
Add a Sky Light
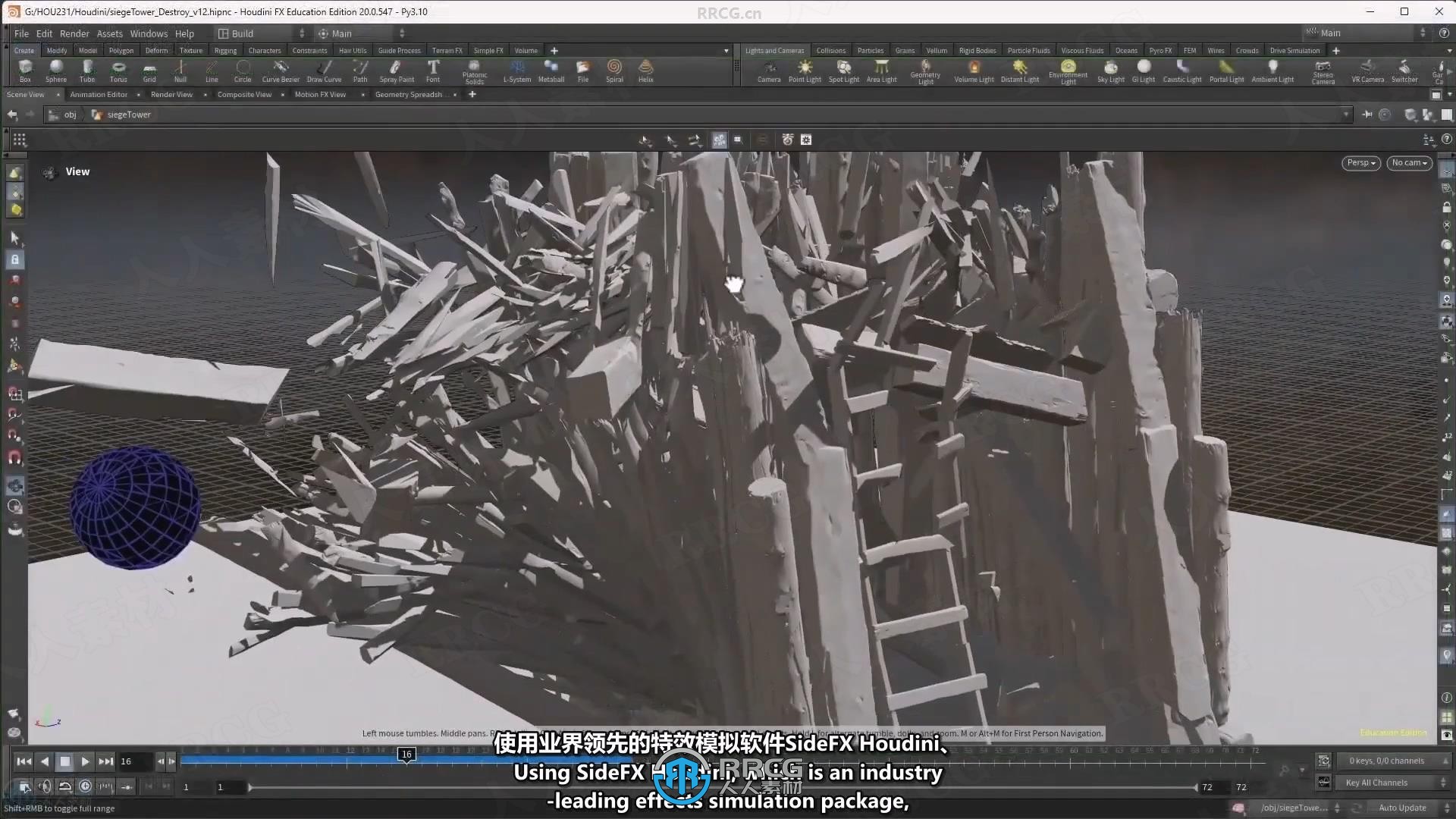click(x=1111, y=71)
